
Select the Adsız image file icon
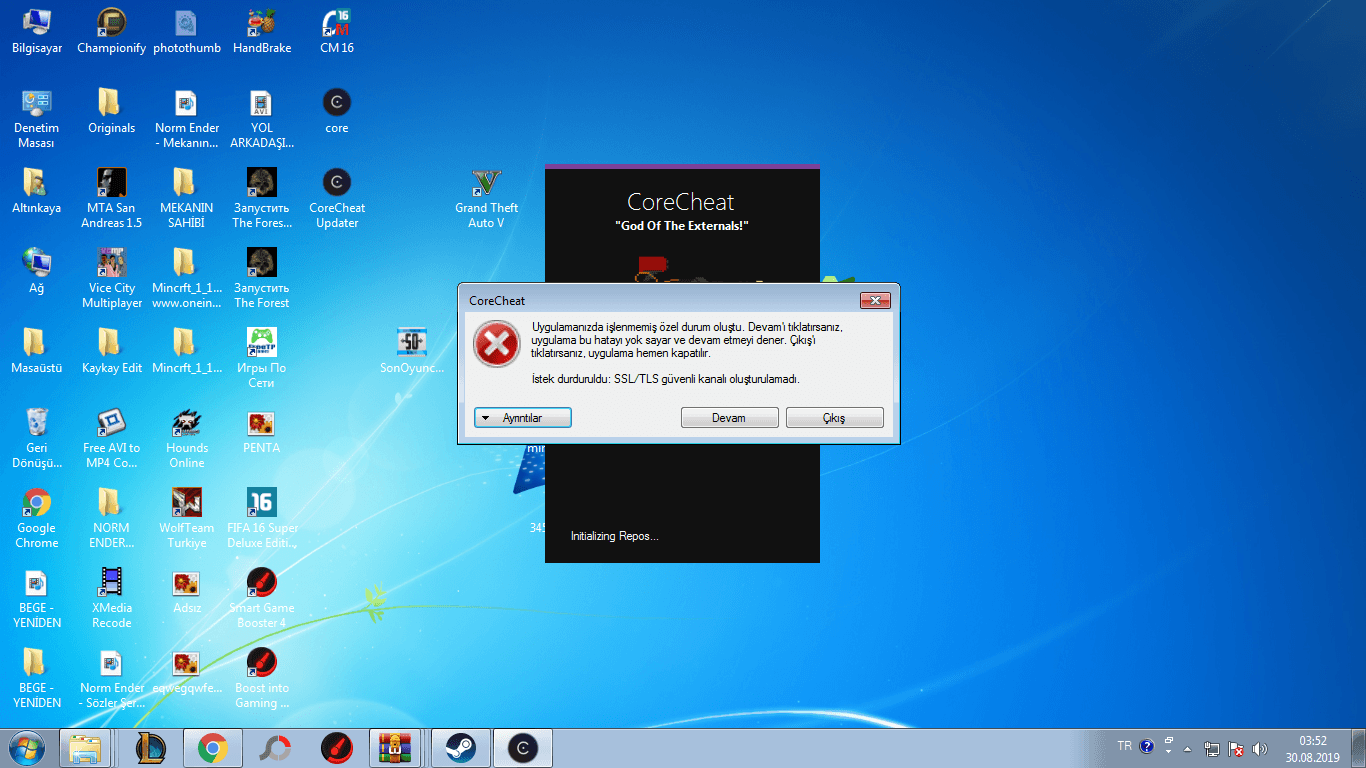coord(187,591)
